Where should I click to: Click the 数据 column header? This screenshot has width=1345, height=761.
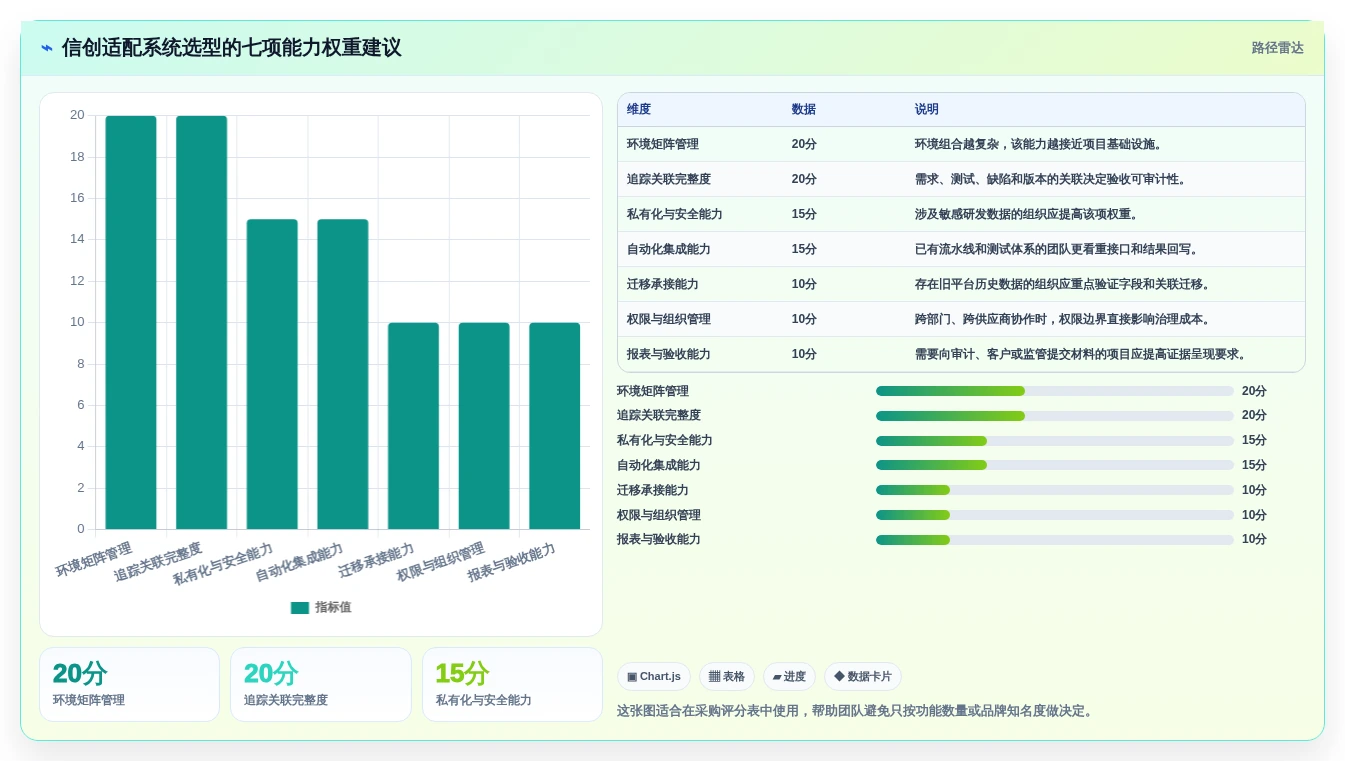pos(803,110)
